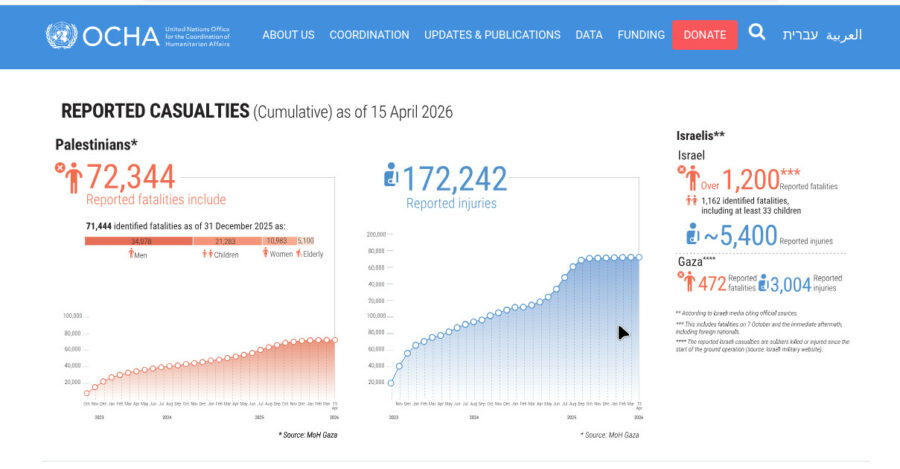Open the Funding menu item
900x469 pixels.
click(641, 35)
